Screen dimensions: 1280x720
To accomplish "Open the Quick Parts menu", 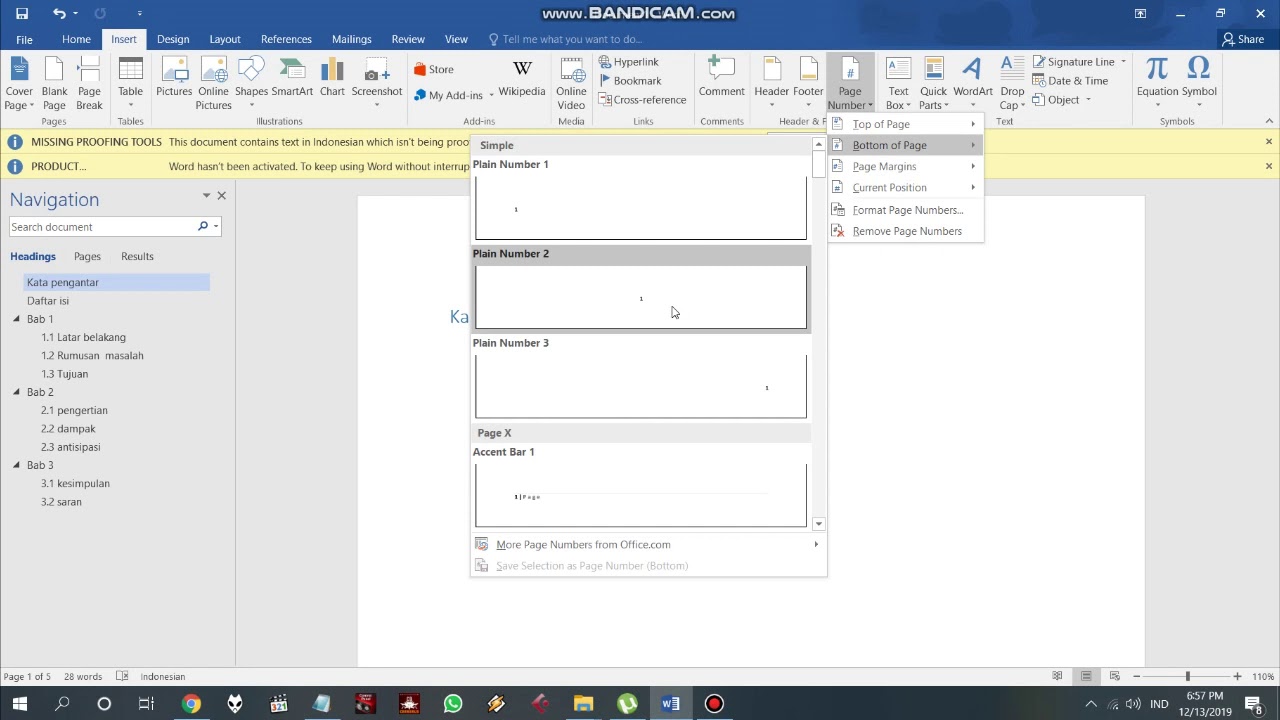I will point(933,84).
